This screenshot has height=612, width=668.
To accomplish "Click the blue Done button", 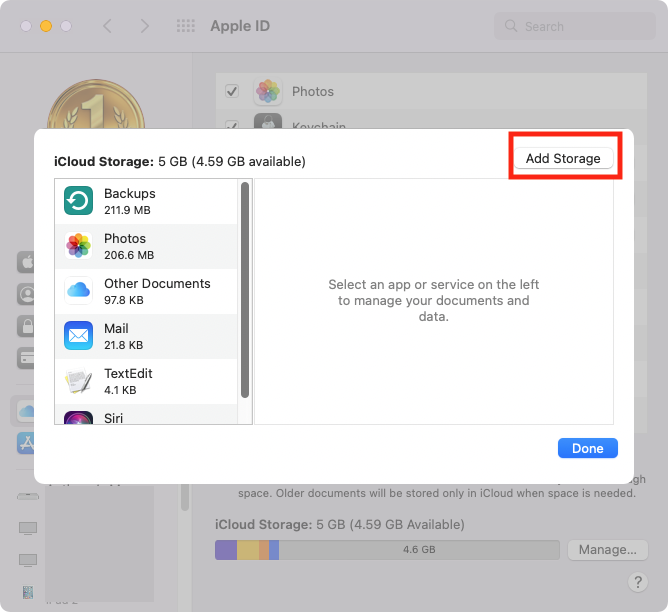I will pos(587,448).
